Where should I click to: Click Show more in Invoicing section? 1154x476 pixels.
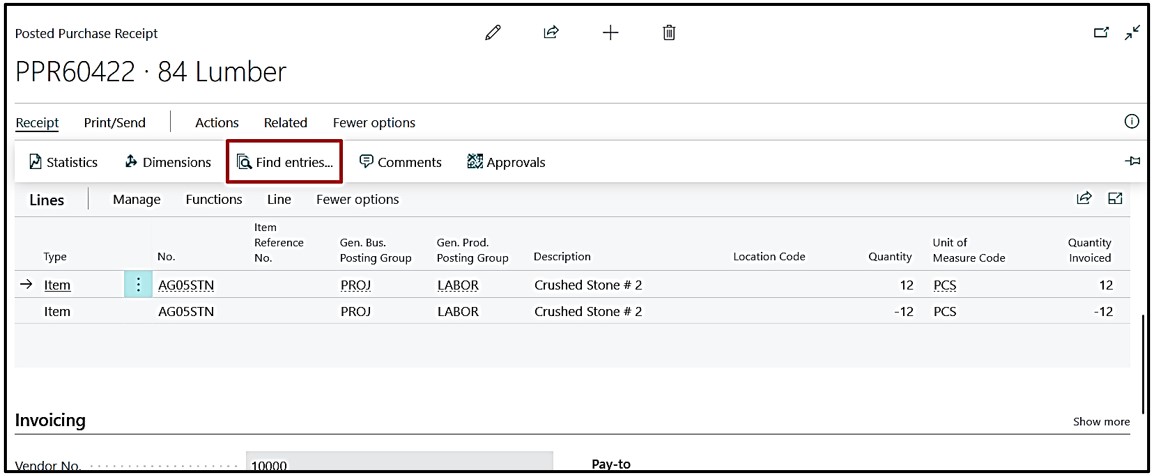pos(1101,421)
